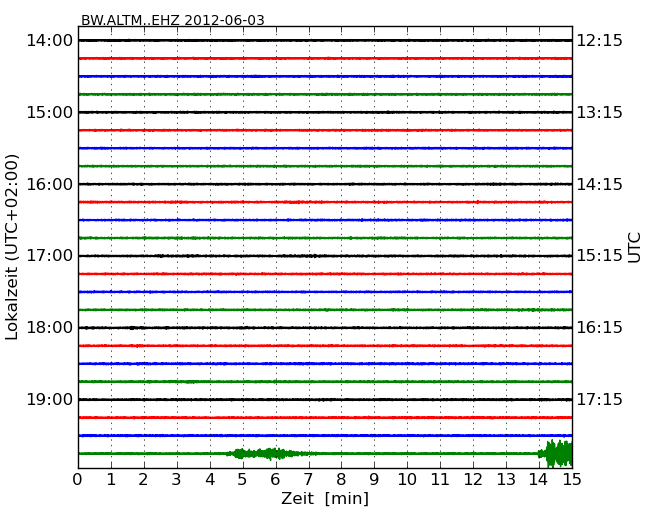Select the 19:00 local time label
The height and width of the screenshot is (520, 650).
click(49, 399)
